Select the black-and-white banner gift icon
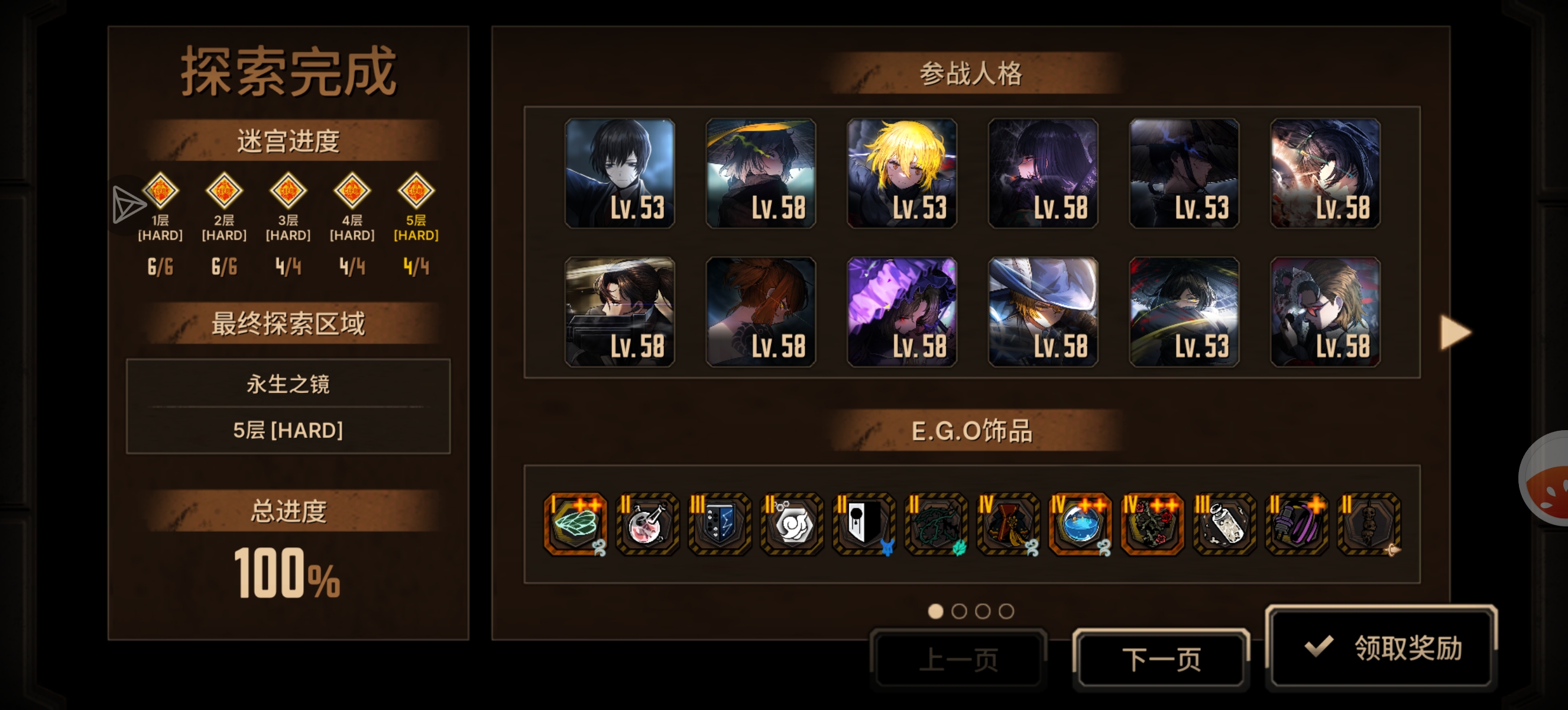This screenshot has height=710, width=1568. point(864,524)
